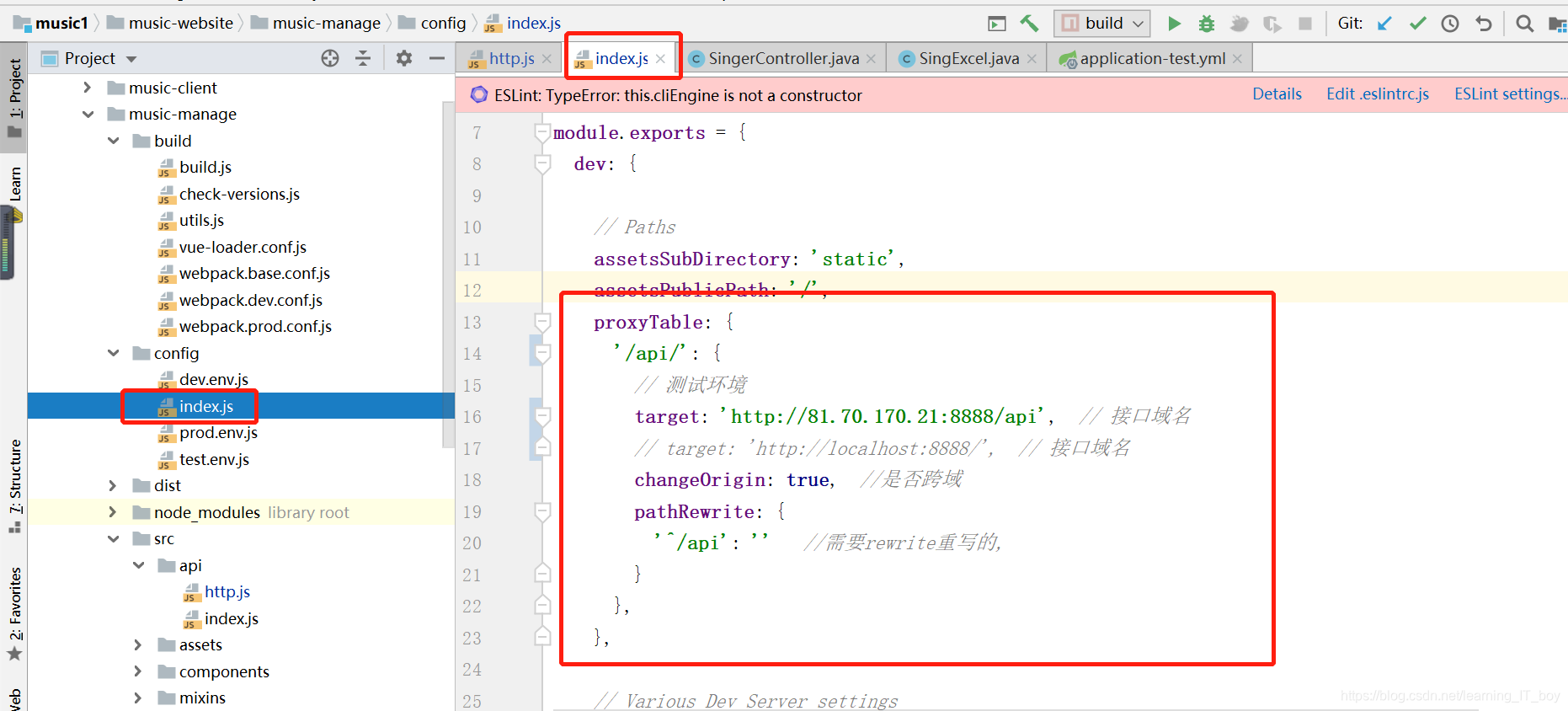Switch to SingerController.java tab
This screenshot has width=1568, height=711.
tap(783, 58)
